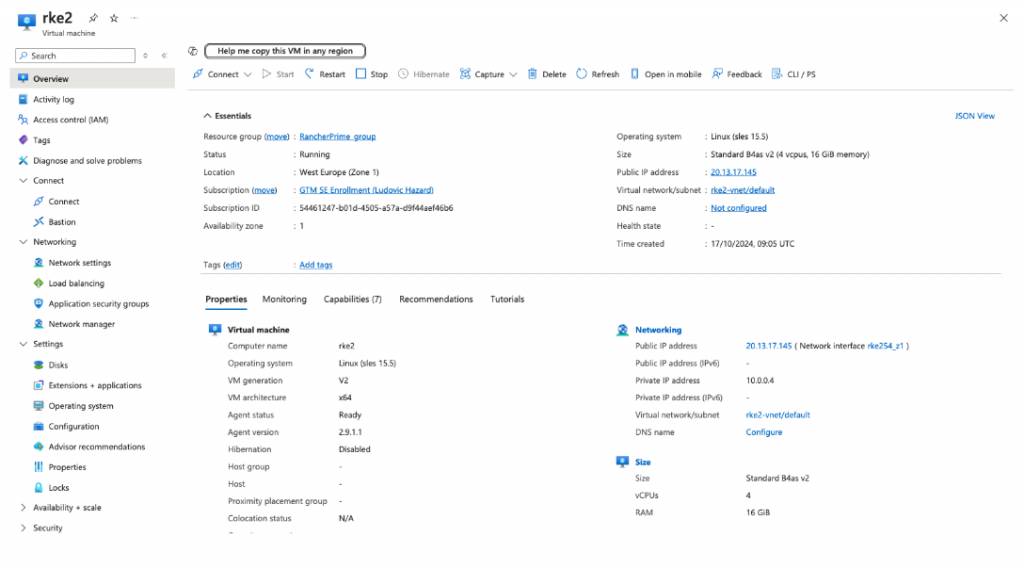The width and height of the screenshot is (1024, 568).
Task: Pin the rke2 resource to dashboard
Action: pos(94,18)
